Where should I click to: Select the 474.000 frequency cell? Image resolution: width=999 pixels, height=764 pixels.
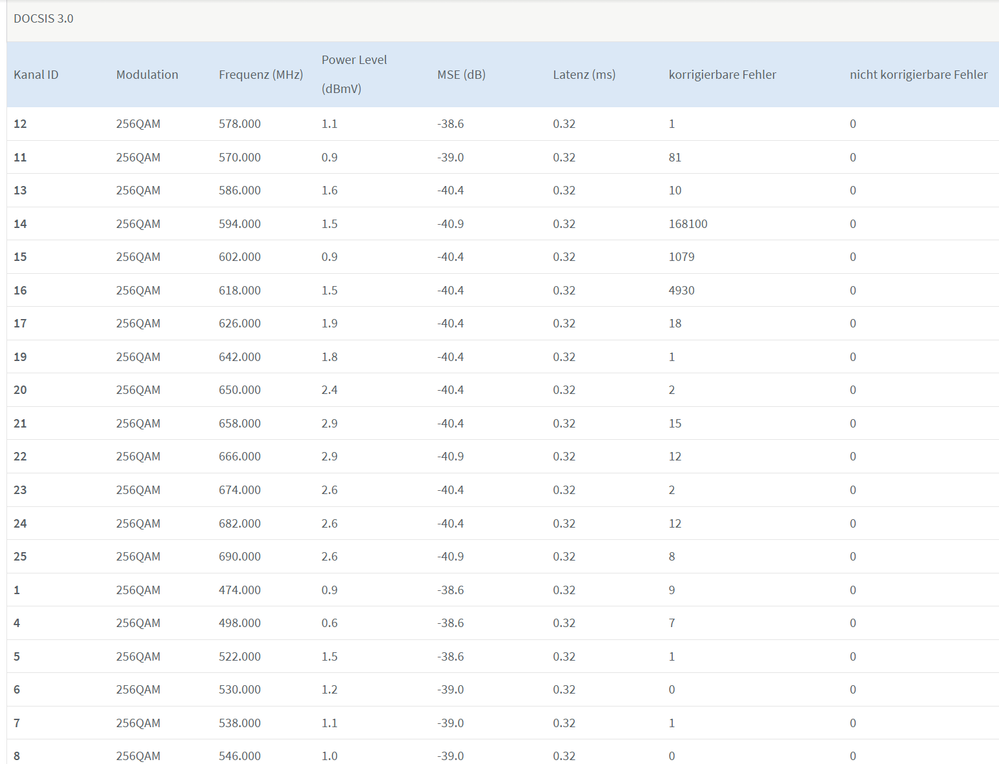(x=239, y=590)
